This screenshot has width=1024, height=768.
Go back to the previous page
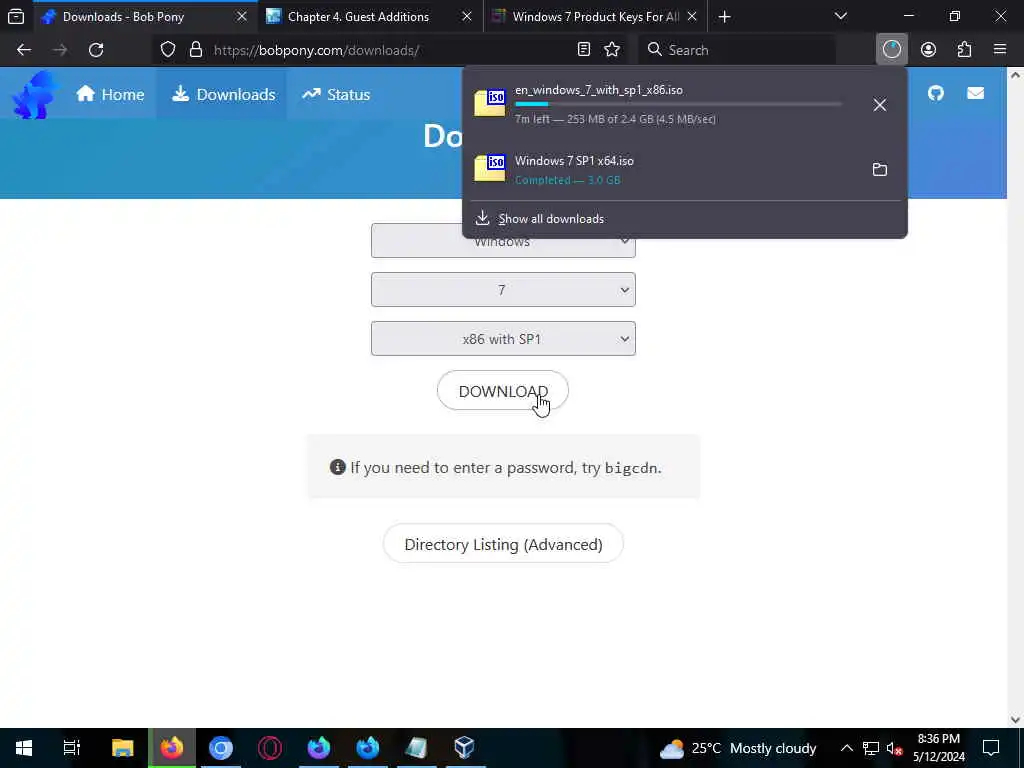[24, 50]
